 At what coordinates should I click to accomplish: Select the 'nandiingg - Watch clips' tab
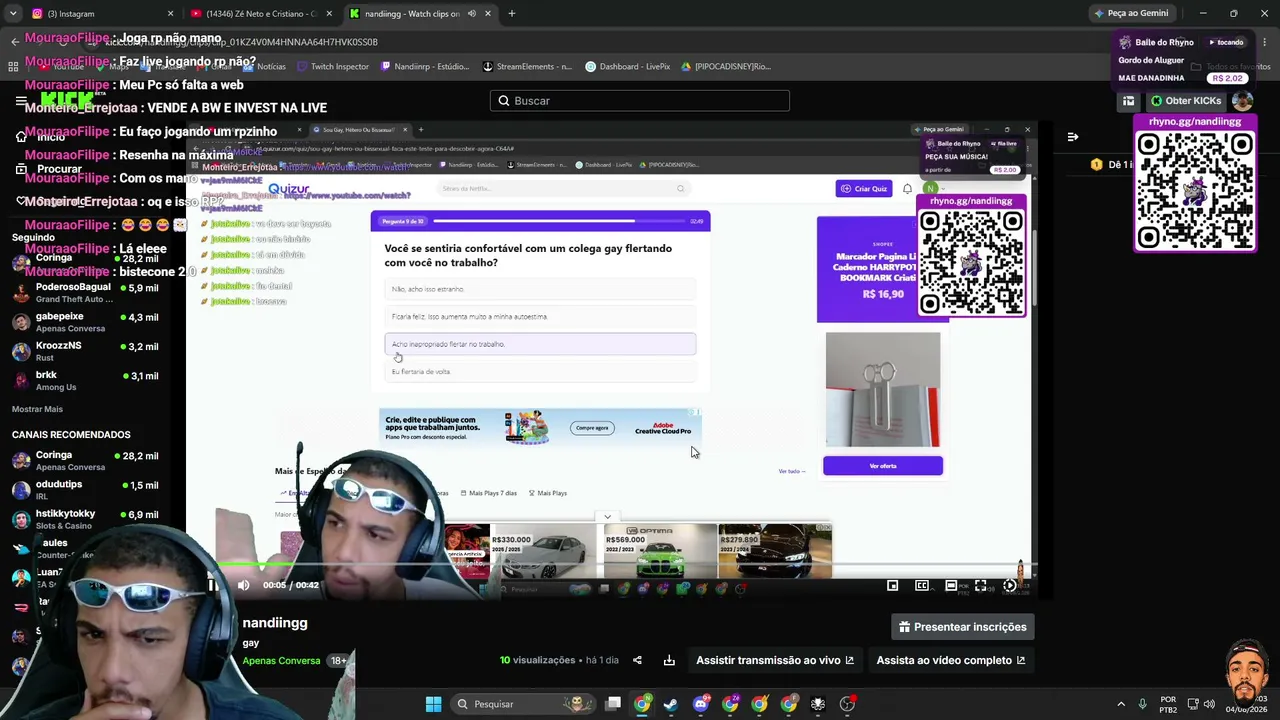tap(420, 14)
